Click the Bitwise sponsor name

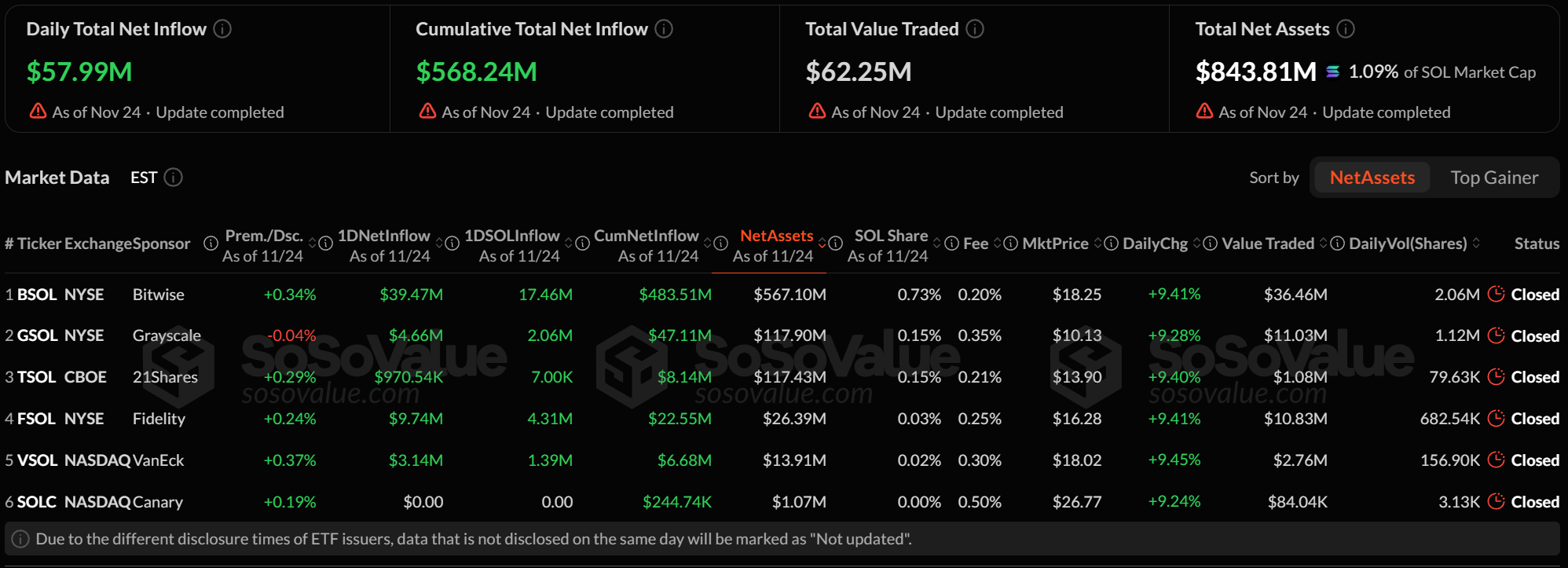(158, 295)
